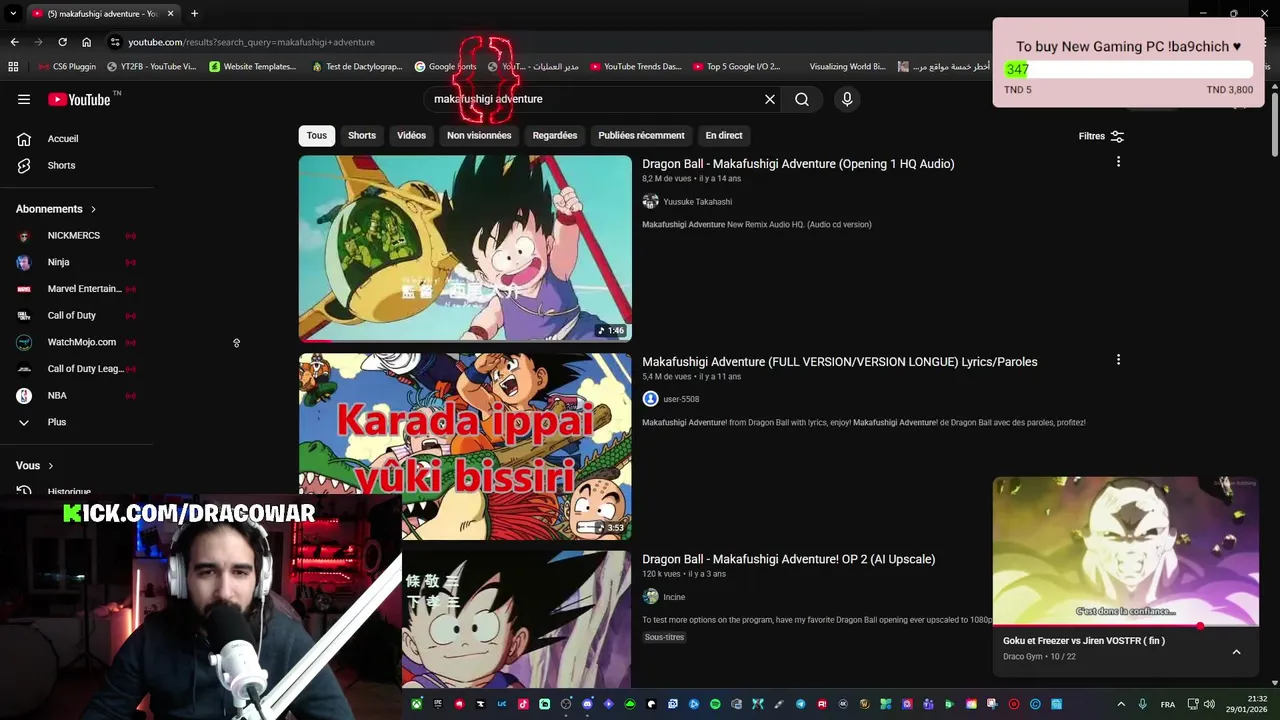The width and height of the screenshot is (1280, 720).
Task: Visit the Incine channel link
Action: tap(674, 597)
